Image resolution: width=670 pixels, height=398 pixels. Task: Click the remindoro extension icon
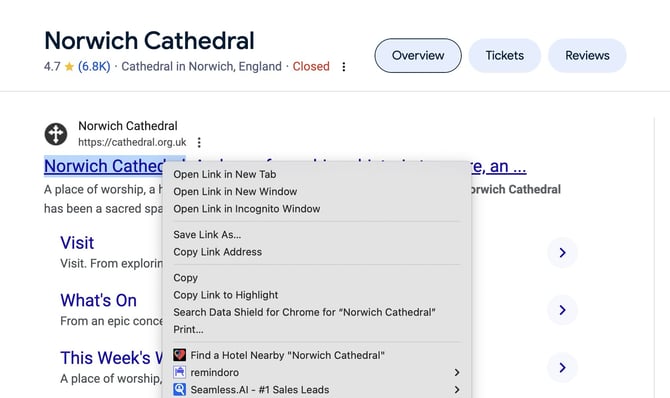click(x=179, y=372)
